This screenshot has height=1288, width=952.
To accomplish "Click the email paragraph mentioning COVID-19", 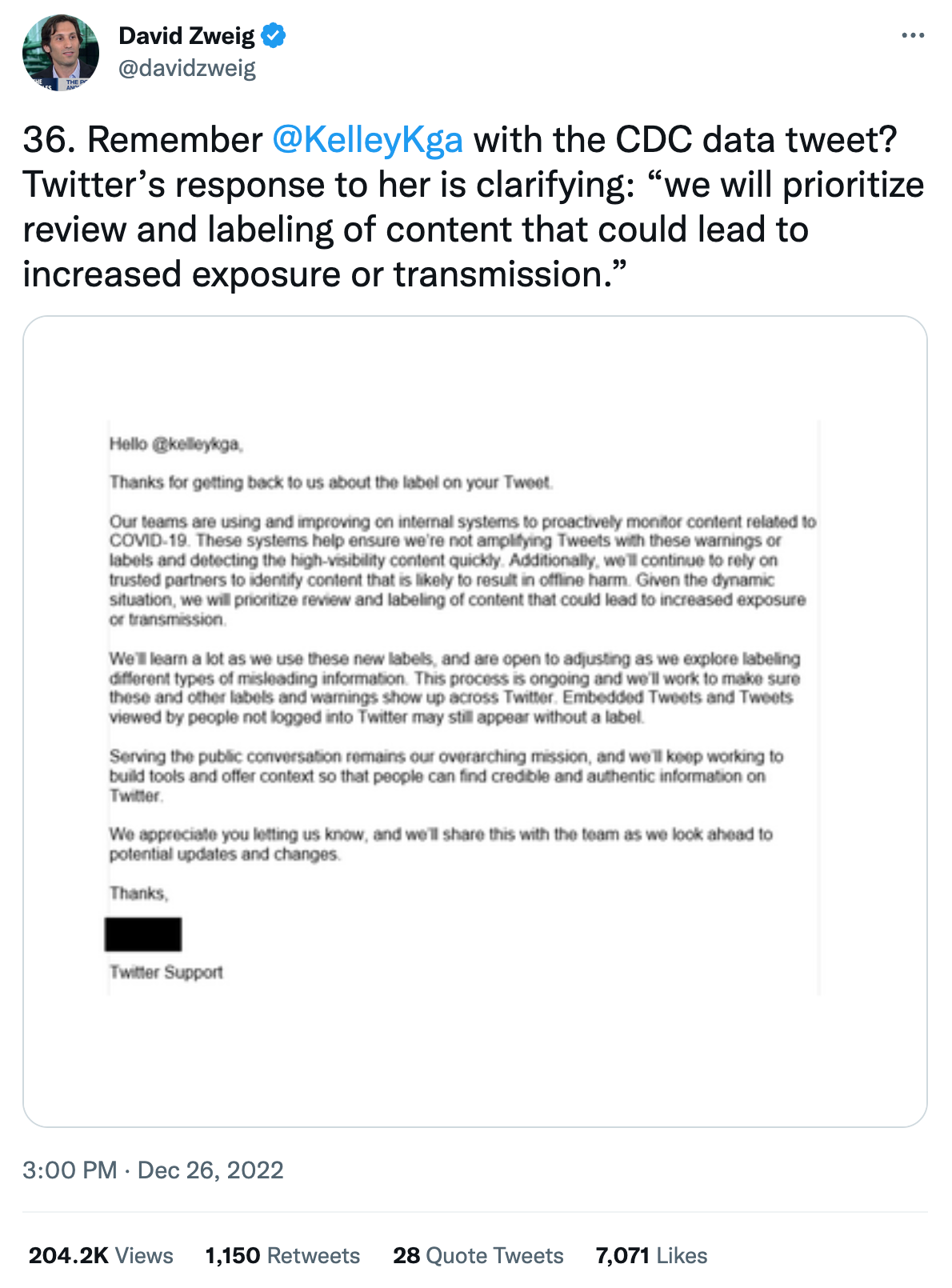I will [x=462, y=570].
